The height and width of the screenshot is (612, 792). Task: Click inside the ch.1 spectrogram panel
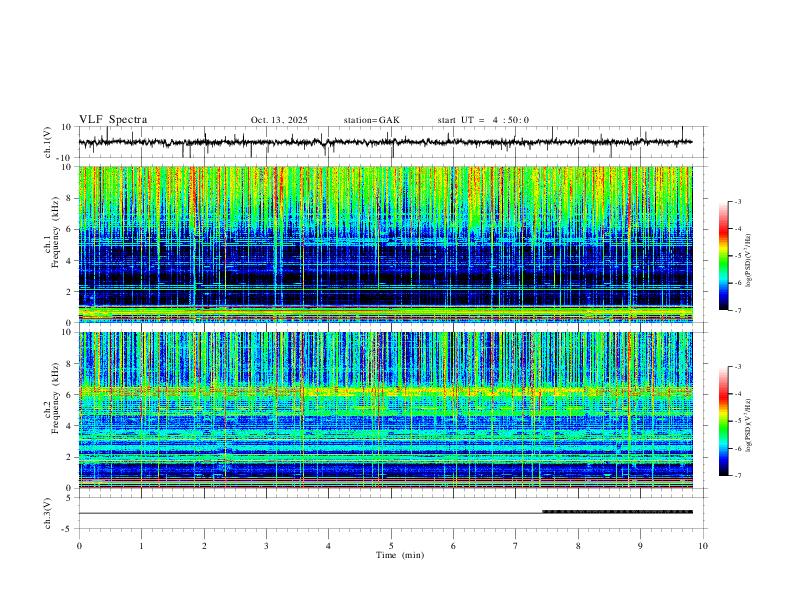click(385, 244)
